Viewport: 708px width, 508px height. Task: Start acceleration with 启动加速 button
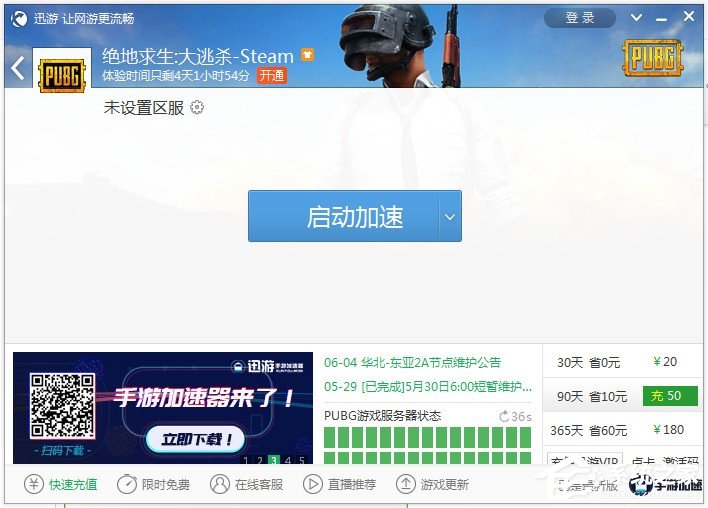point(343,216)
